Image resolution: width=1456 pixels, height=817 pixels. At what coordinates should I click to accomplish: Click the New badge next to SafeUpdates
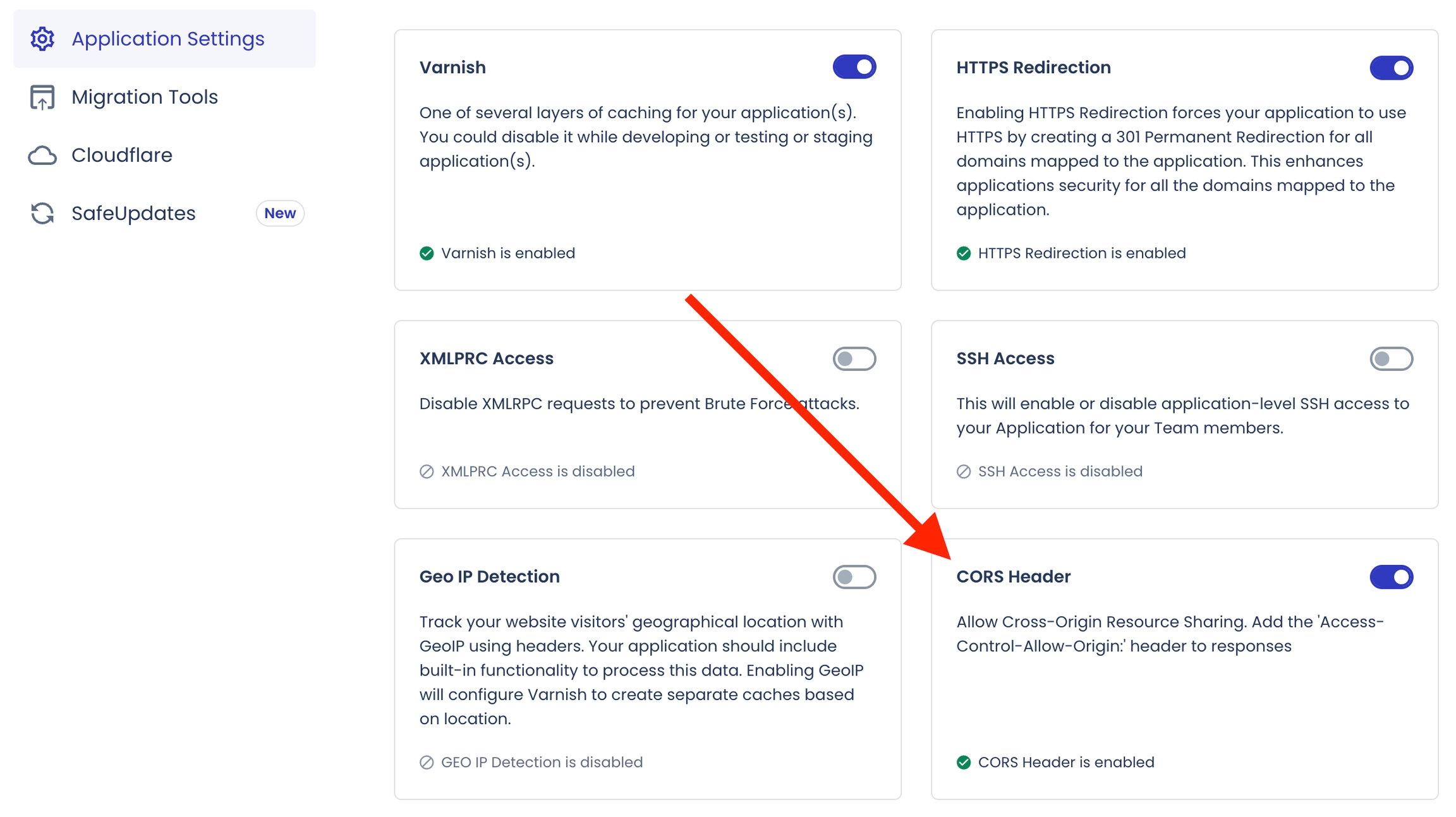coord(280,214)
